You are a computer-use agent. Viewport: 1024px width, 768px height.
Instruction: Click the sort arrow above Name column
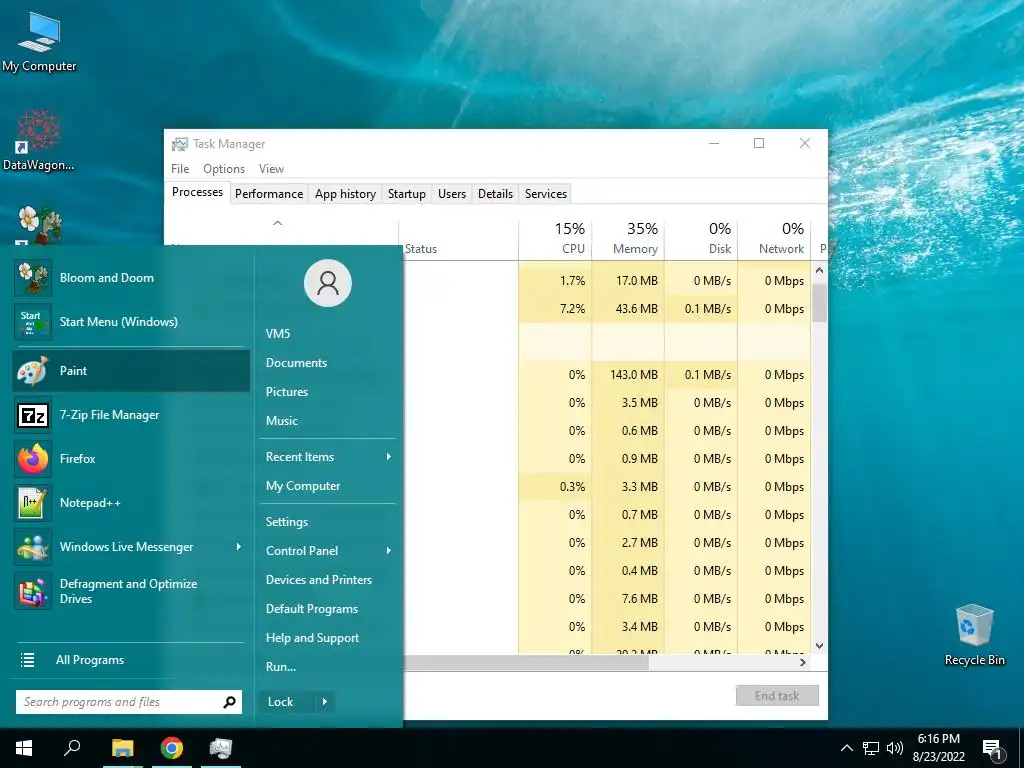[278, 223]
